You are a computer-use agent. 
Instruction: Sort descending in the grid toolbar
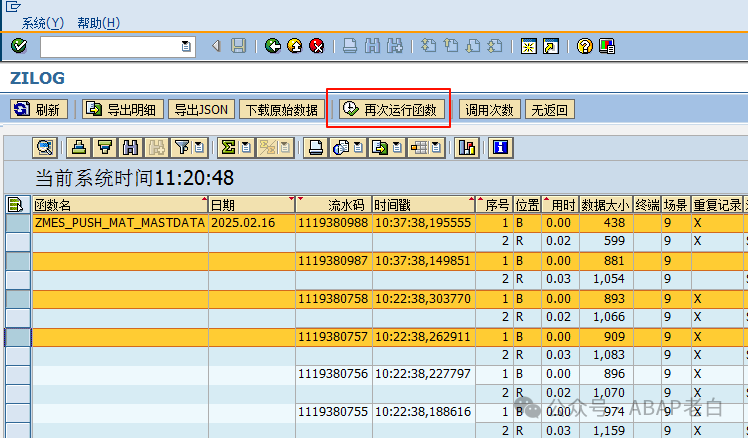104,148
